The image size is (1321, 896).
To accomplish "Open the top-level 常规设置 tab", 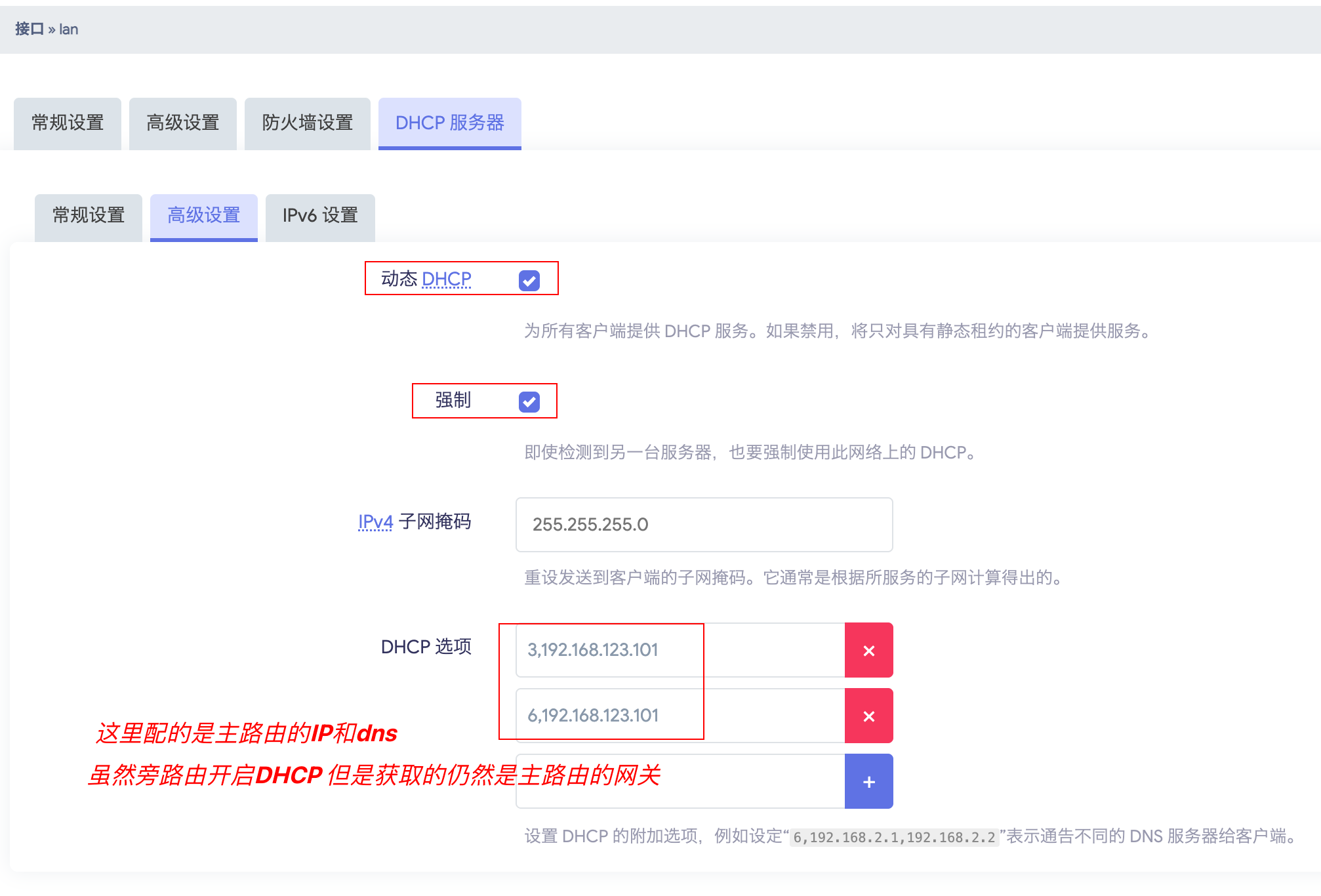I will pos(68,123).
